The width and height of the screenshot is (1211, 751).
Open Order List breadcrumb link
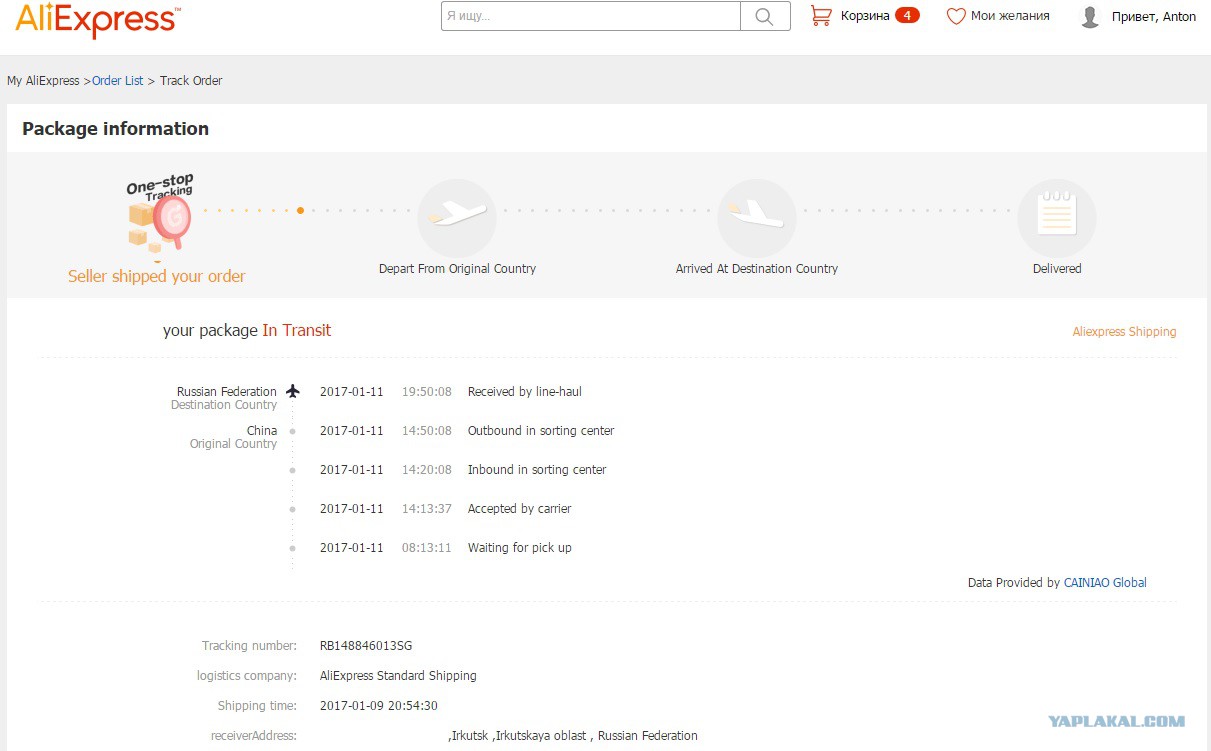pyautogui.click(x=118, y=81)
